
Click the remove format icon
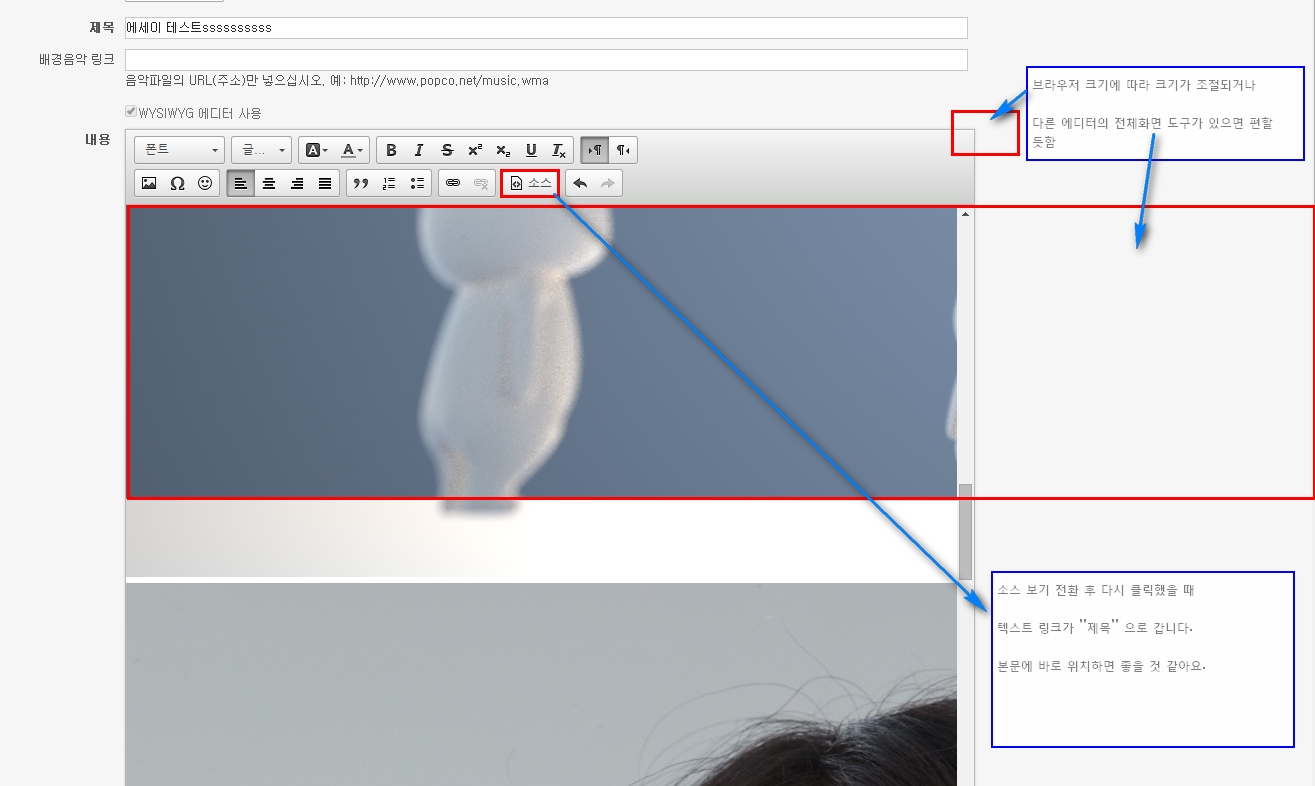(x=559, y=150)
